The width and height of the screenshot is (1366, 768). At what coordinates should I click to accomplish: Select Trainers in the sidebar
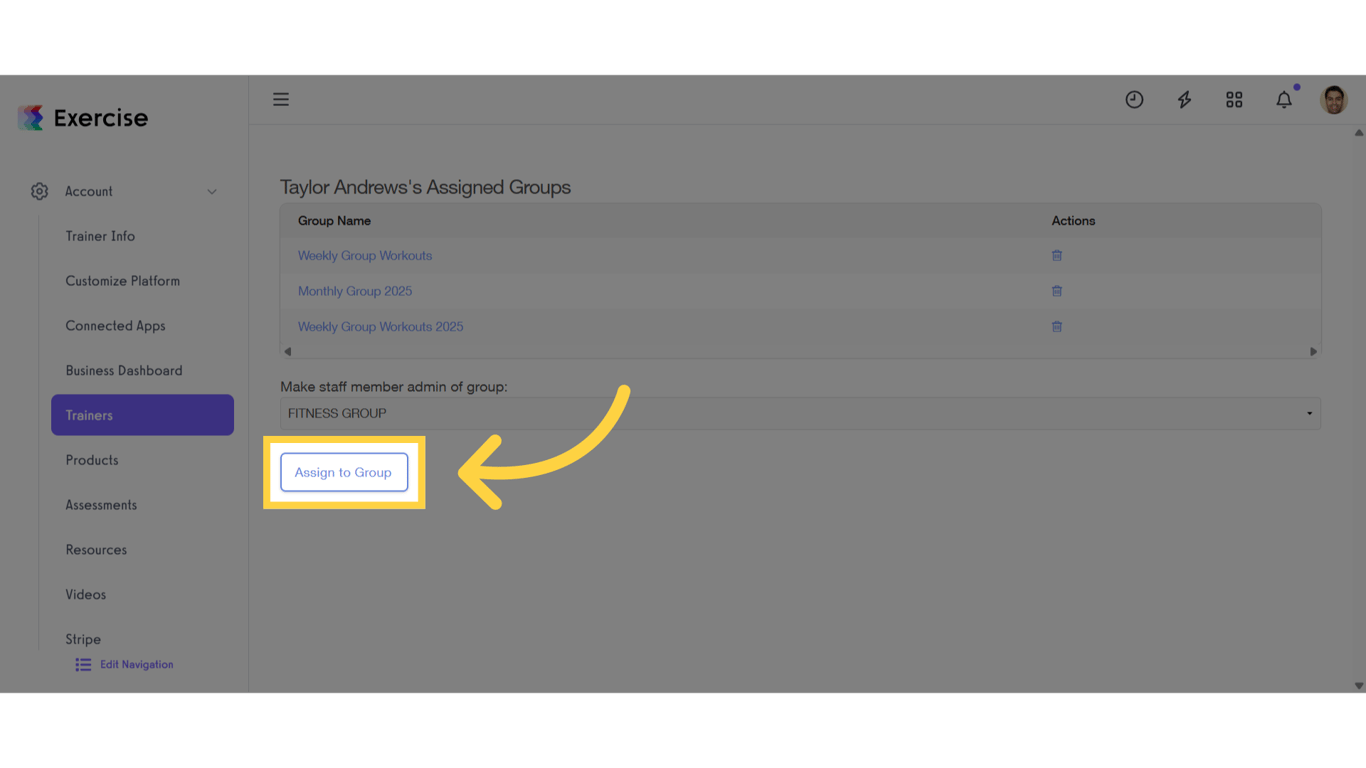click(x=142, y=414)
